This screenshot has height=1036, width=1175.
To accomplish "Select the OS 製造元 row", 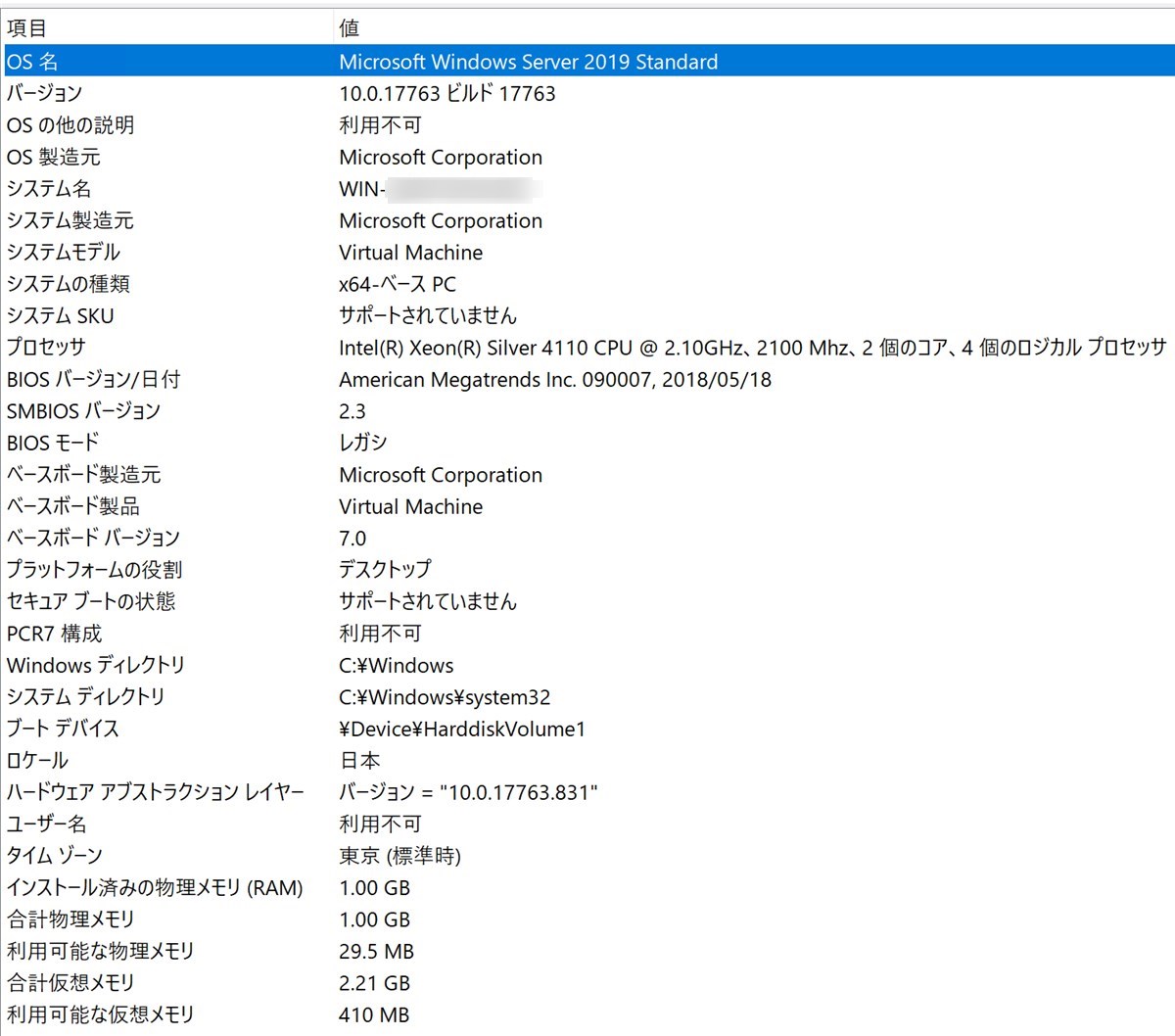I will 587,158.
